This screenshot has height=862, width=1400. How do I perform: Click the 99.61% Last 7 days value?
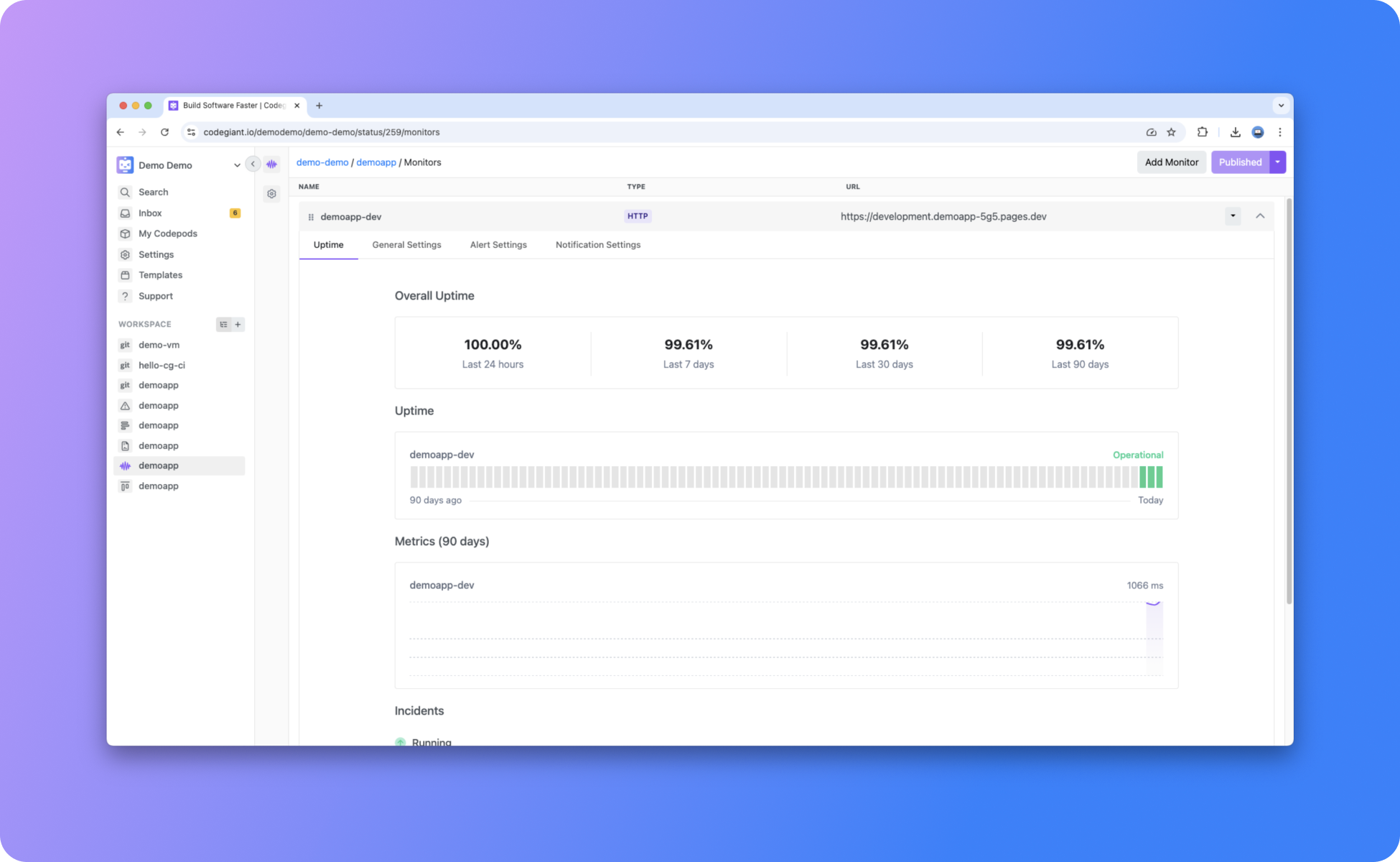[x=689, y=345]
